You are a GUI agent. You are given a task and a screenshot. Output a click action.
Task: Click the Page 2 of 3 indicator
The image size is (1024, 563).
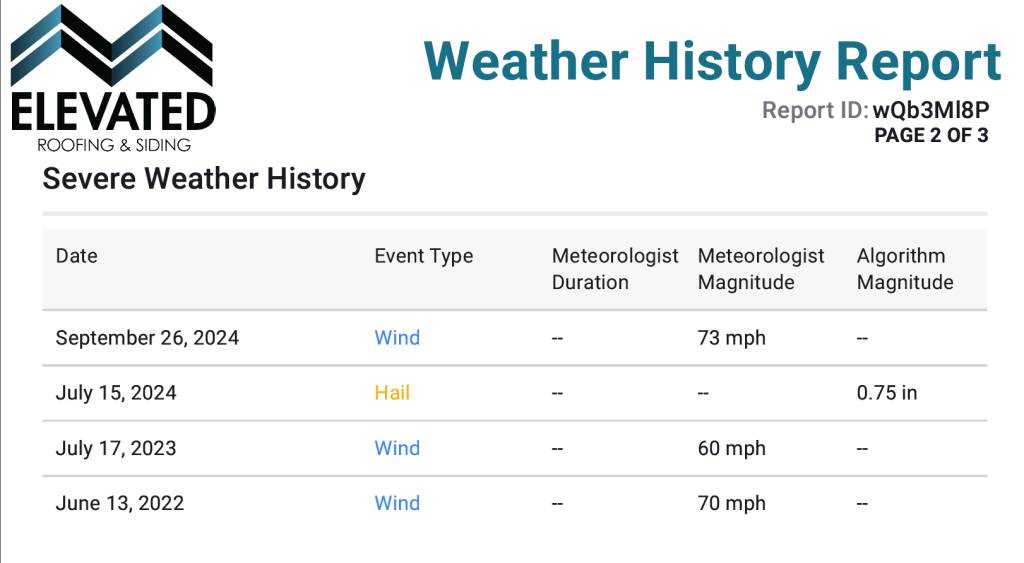tap(930, 136)
